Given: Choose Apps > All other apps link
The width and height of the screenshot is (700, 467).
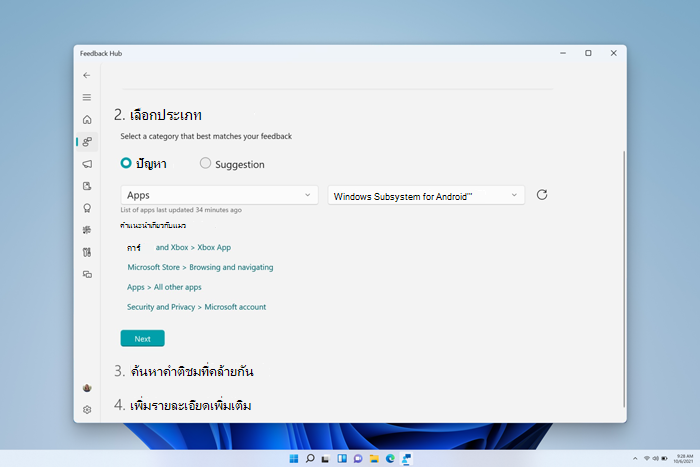Looking at the screenshot, I should pyautogui.click(x=164, y=287).
